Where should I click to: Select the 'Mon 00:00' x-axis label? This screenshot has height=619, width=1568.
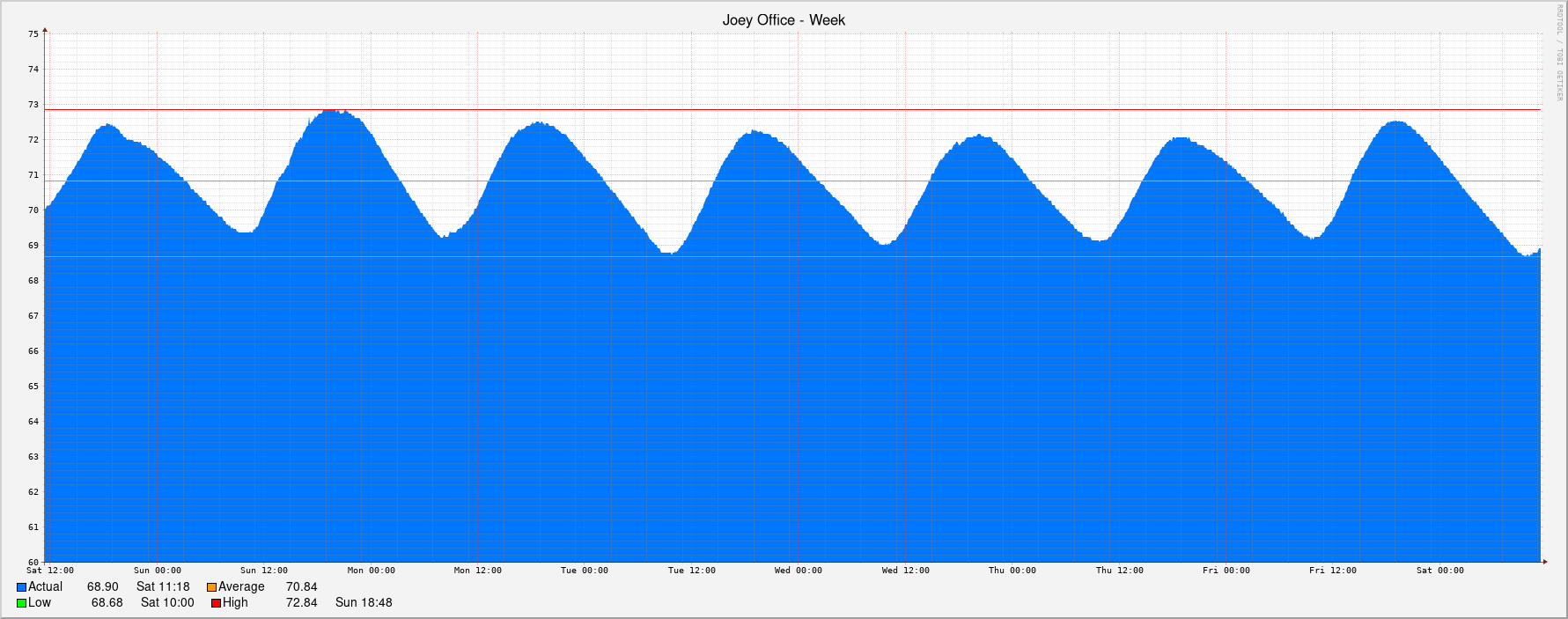pos(371,571)
